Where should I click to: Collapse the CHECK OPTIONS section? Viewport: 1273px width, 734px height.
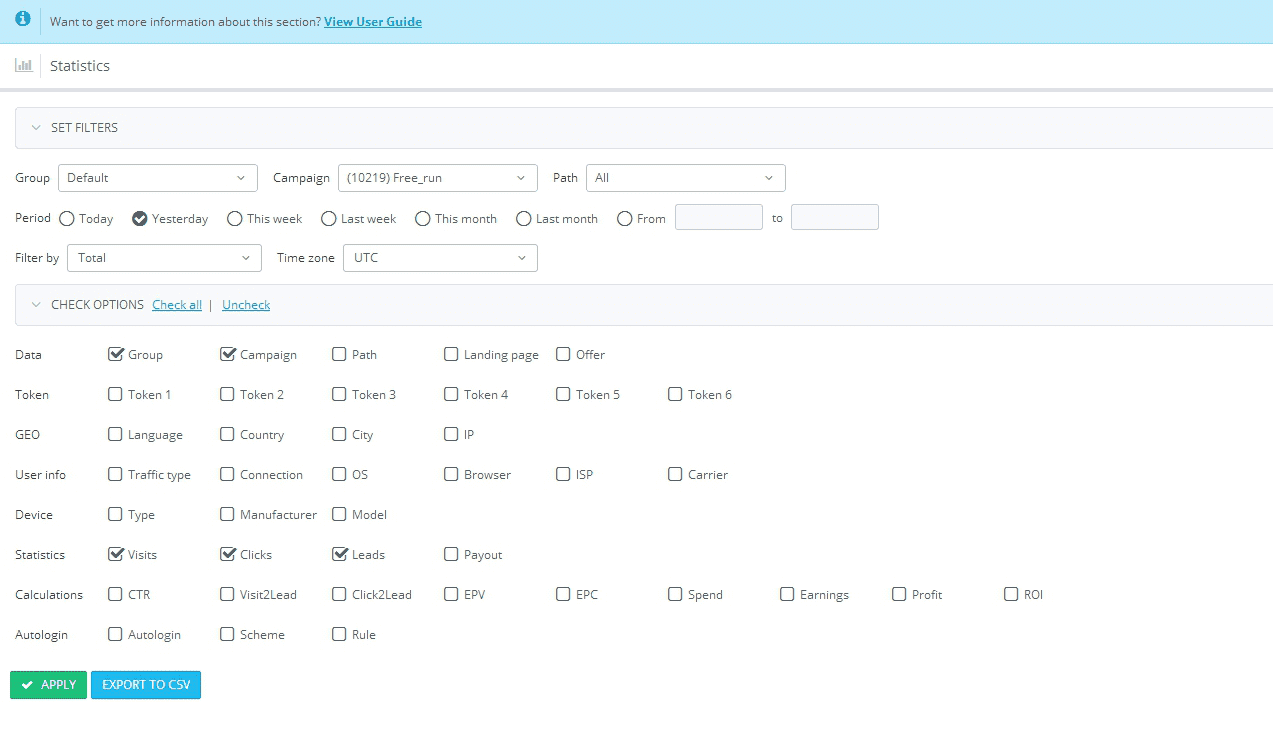36,305
